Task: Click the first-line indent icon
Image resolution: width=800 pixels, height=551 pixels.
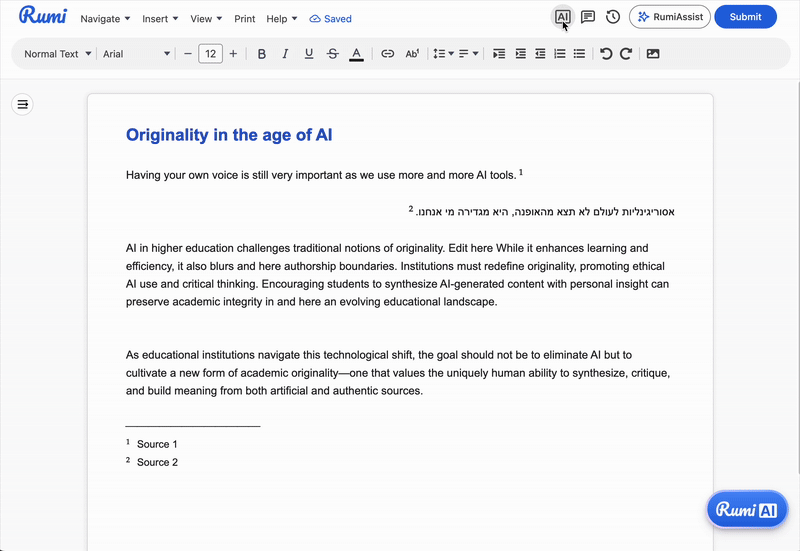Action: coord(499,54)
